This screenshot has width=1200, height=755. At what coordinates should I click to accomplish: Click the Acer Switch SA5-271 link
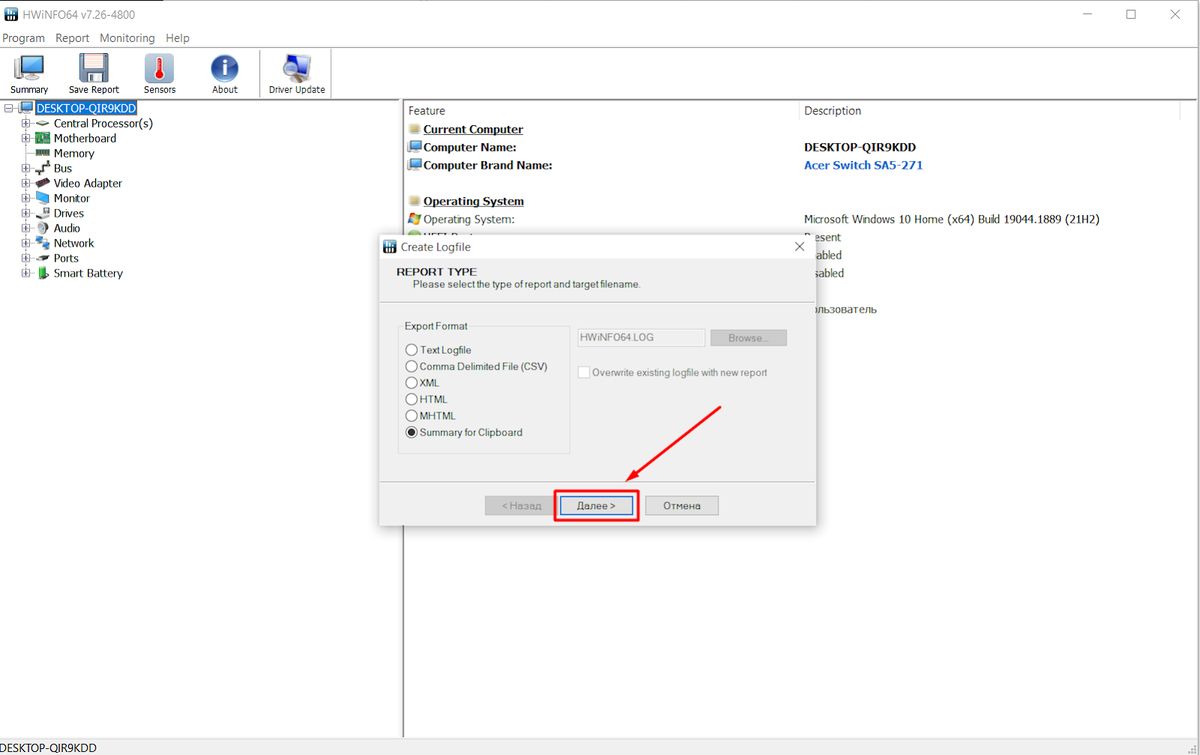click(863, 166)
